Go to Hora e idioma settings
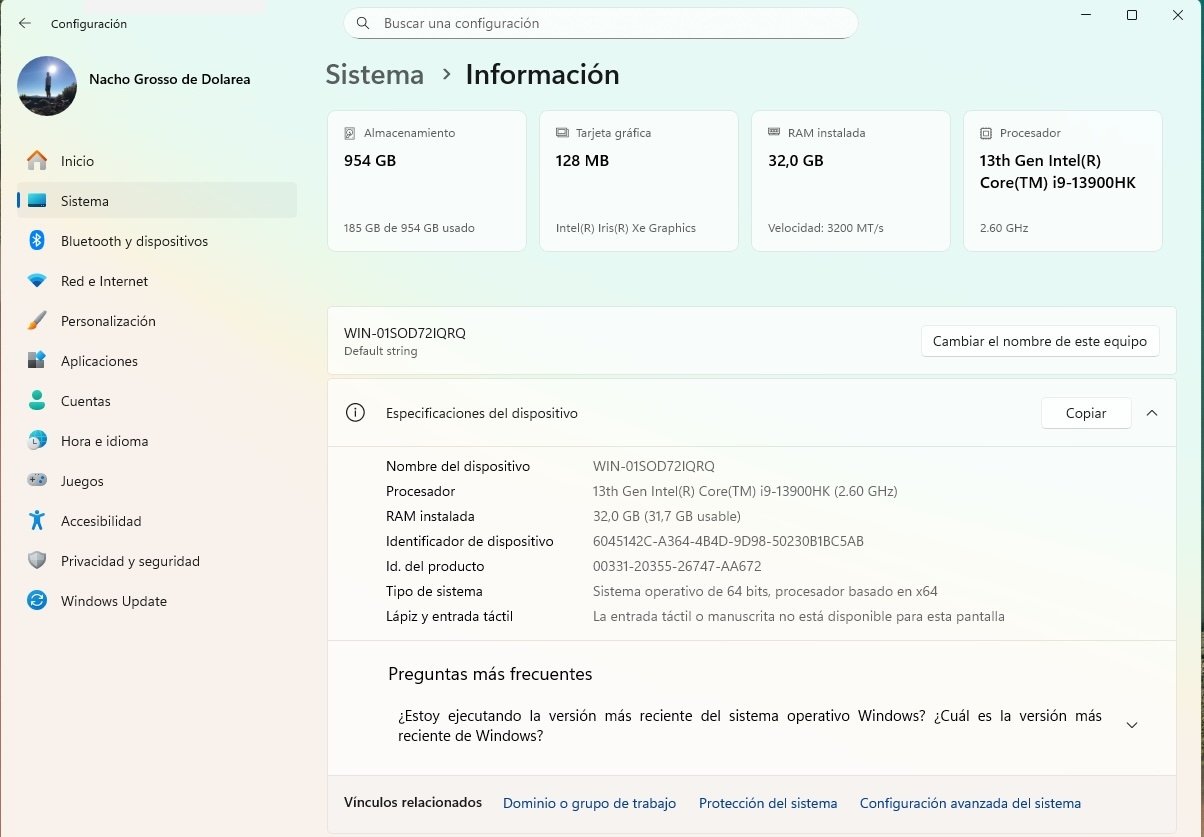The width and height of the screenshot is (1204, 837). (104, 441)
